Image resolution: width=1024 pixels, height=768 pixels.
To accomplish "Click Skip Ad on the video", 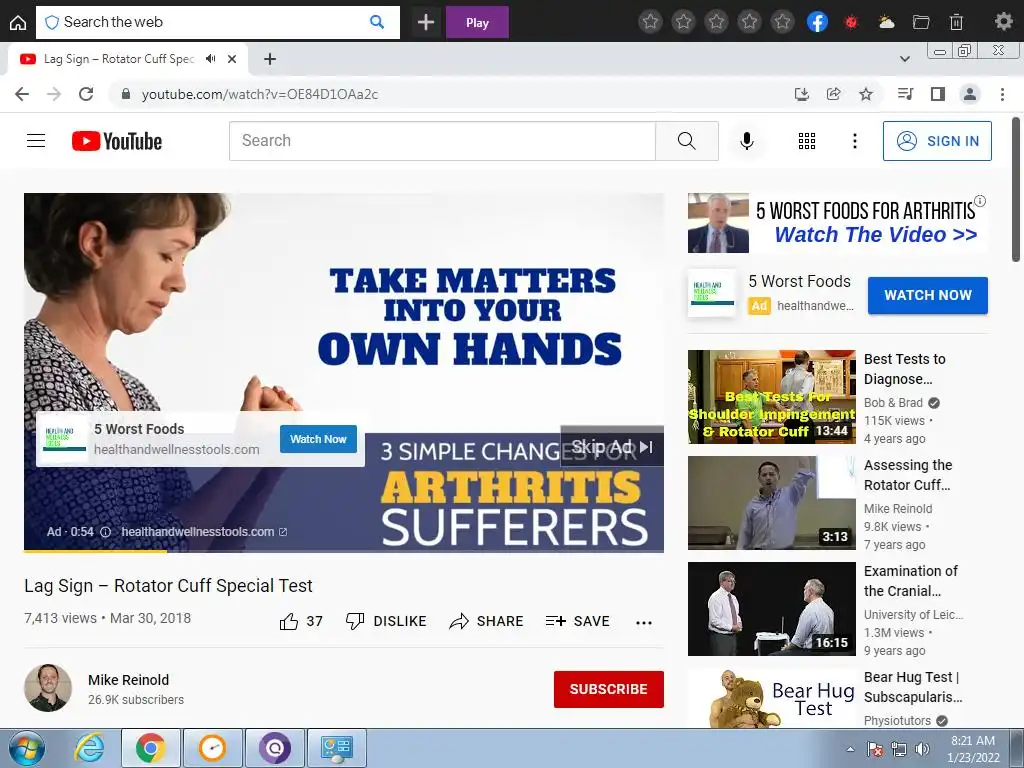I will [x=612, y=447].
